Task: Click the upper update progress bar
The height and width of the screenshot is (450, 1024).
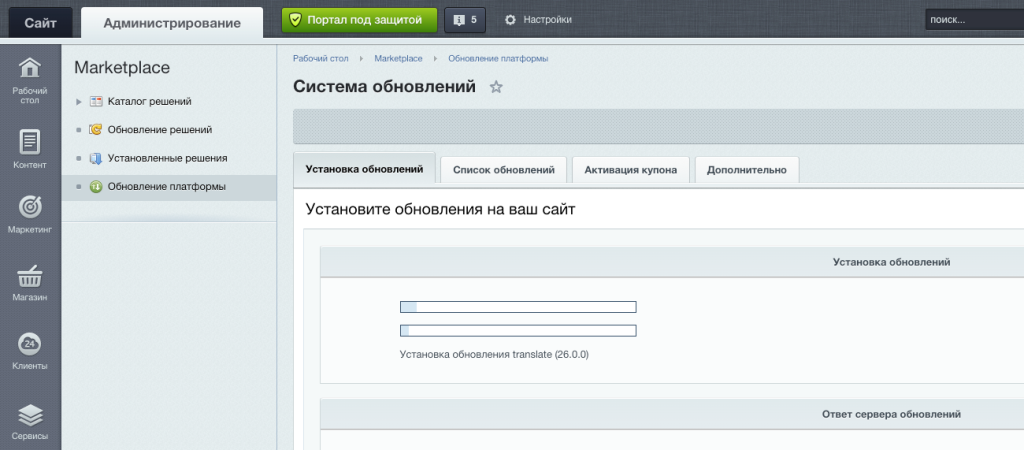Action: click(518, 307)
